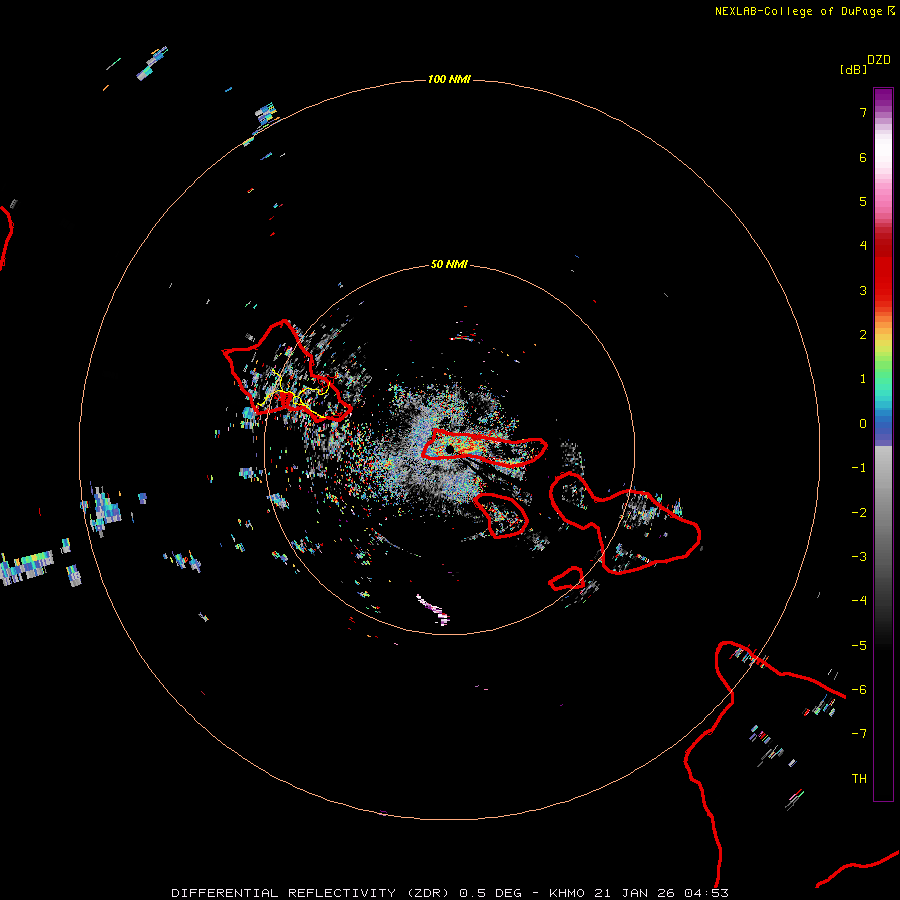Click the purple top of the color bar
This screenshot has width=900, height=900.
click(883, 98)
